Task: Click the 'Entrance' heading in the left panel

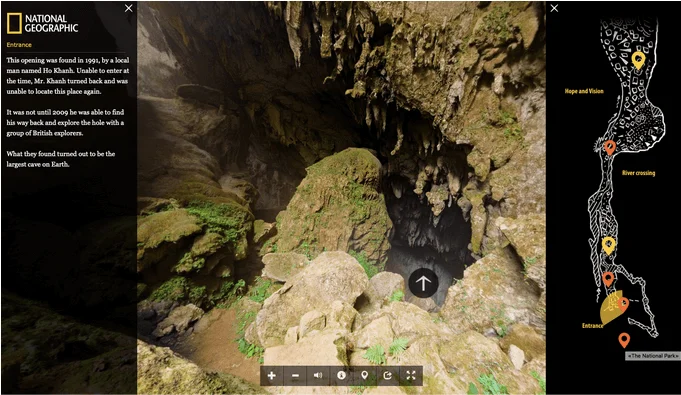Action: (19, 45)
